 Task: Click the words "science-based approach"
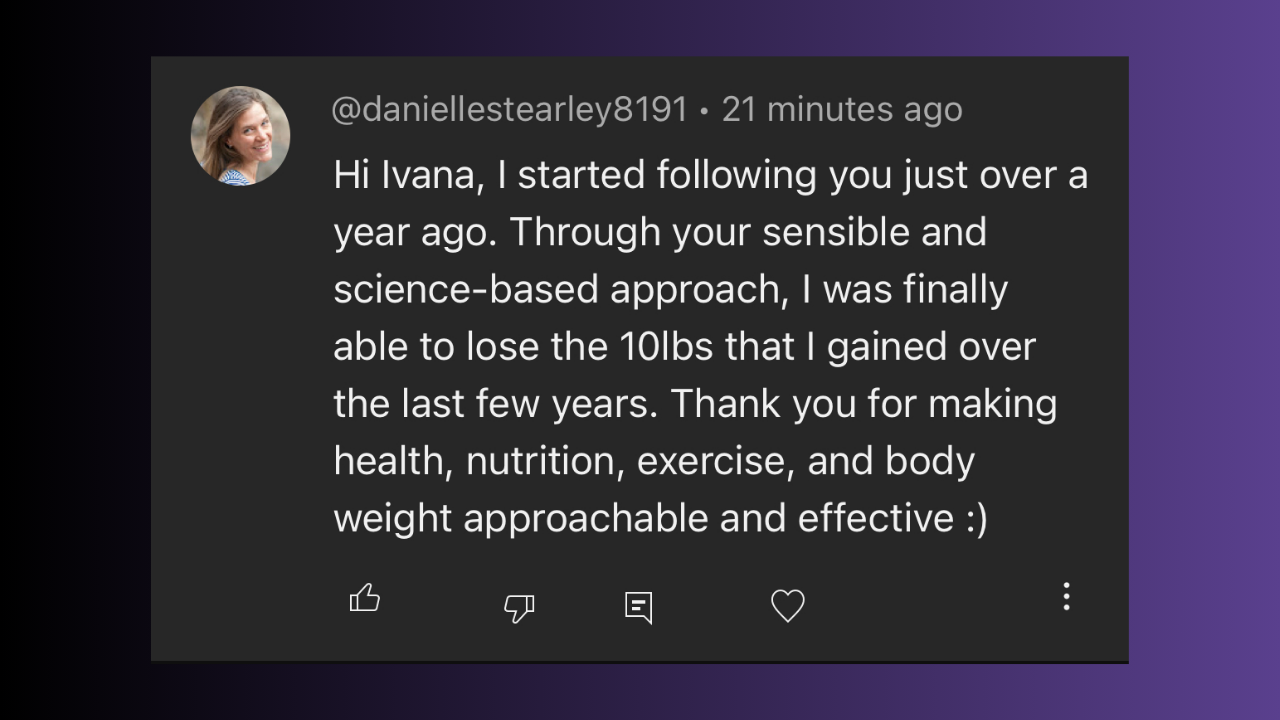(x=556, y=290)
